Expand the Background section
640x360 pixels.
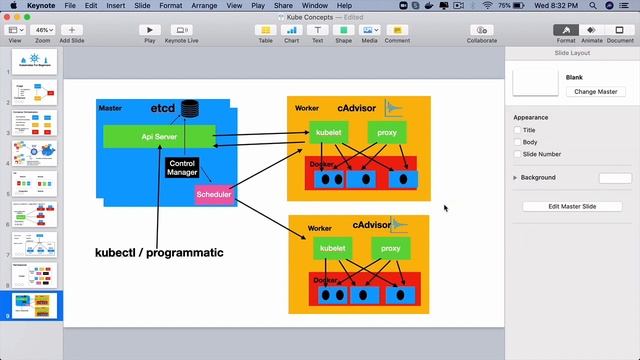click(515, 178)
